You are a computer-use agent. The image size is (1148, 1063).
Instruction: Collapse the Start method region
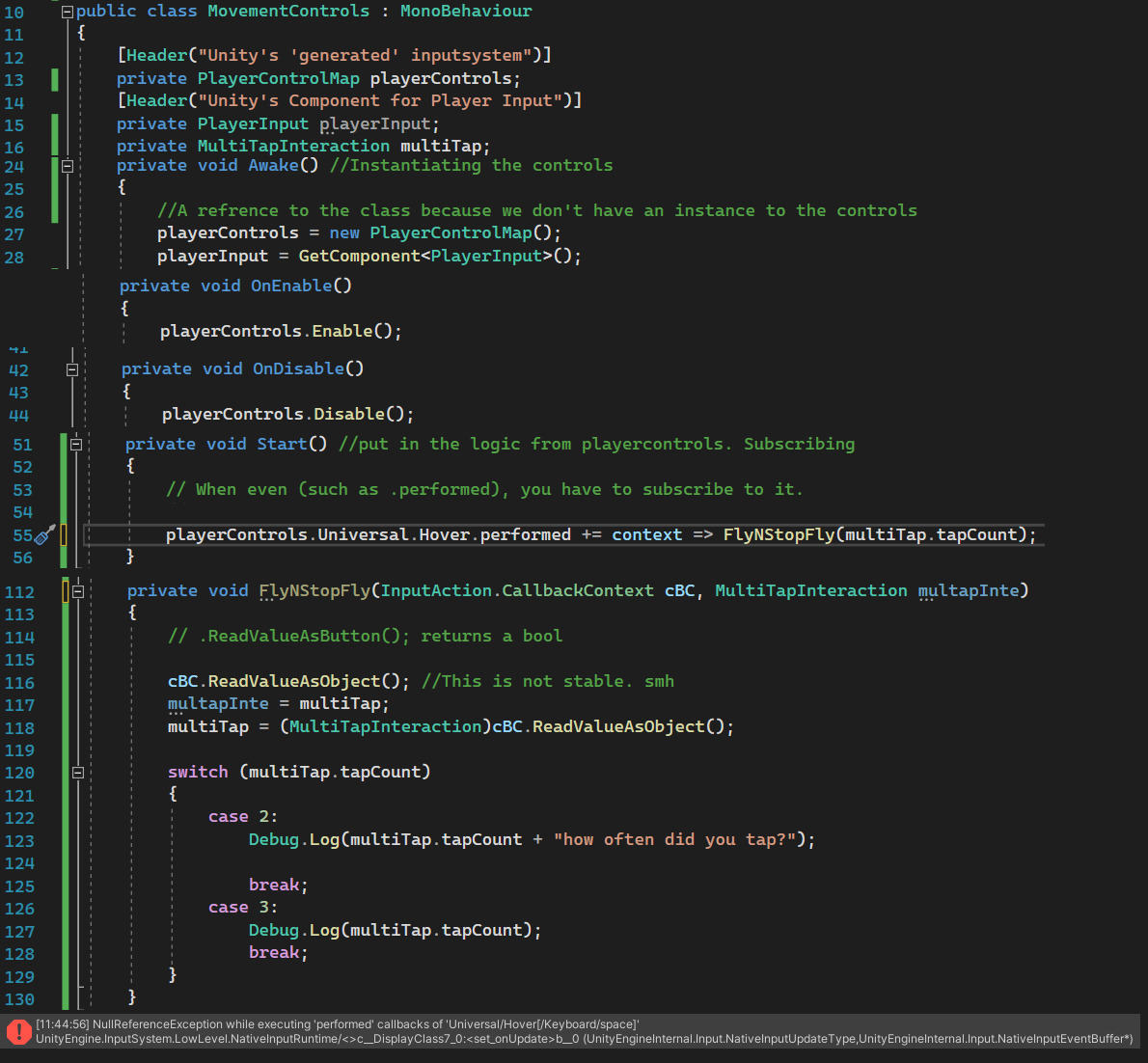tap(75, 445)
